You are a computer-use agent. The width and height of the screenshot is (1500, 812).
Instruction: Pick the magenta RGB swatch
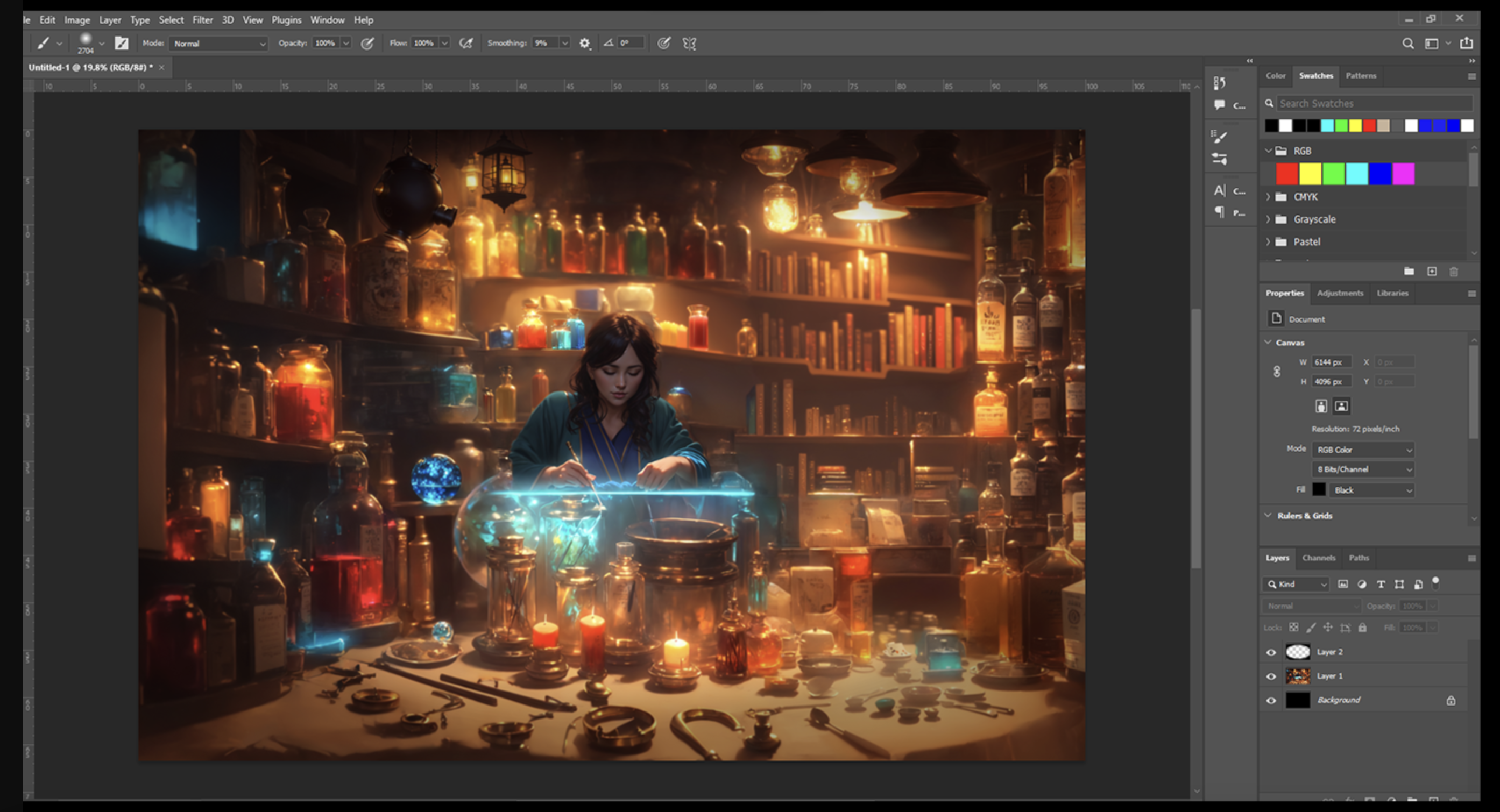click(1403, 174)
